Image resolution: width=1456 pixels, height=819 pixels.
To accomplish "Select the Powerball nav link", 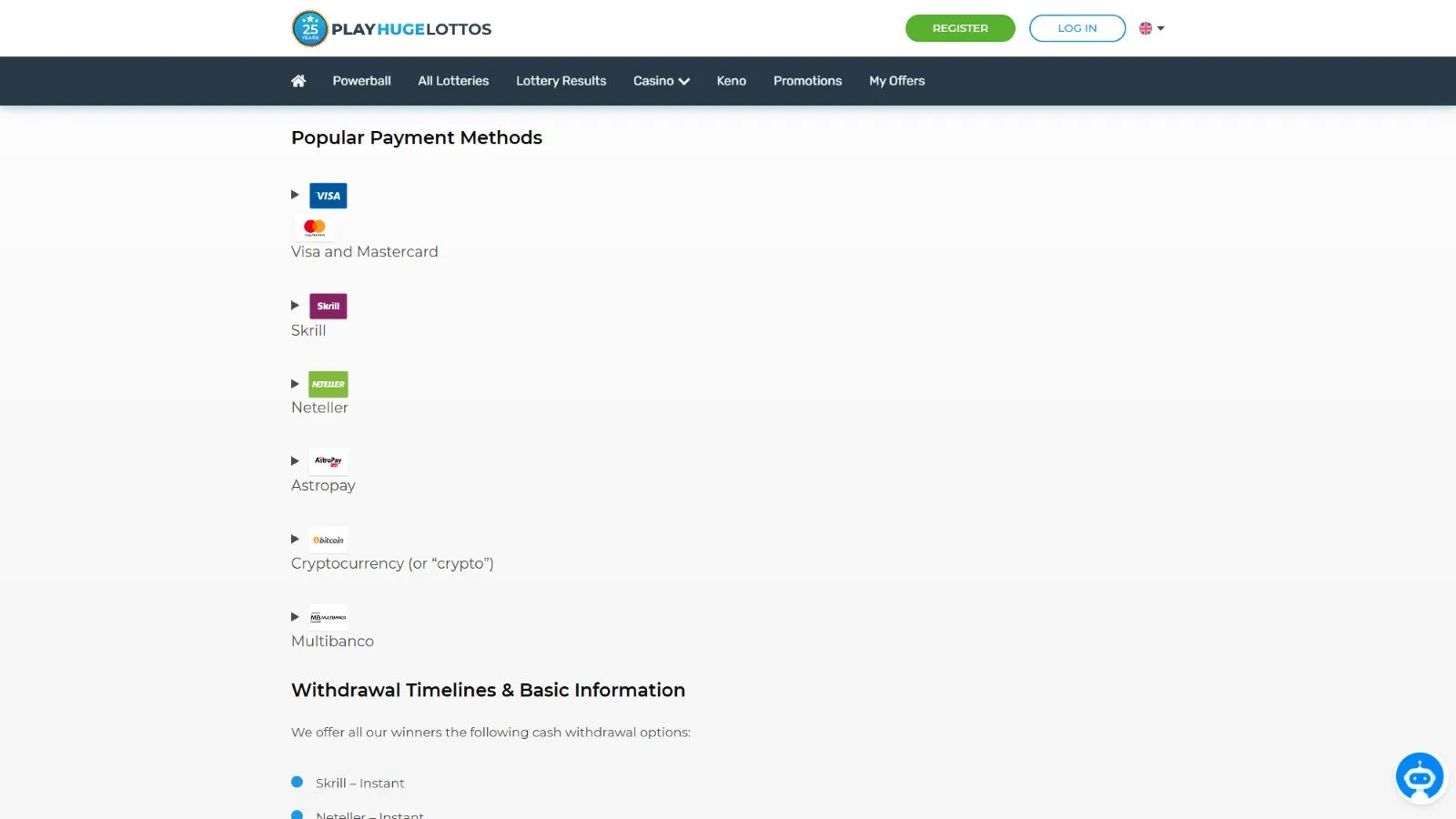I will [361, 81].
